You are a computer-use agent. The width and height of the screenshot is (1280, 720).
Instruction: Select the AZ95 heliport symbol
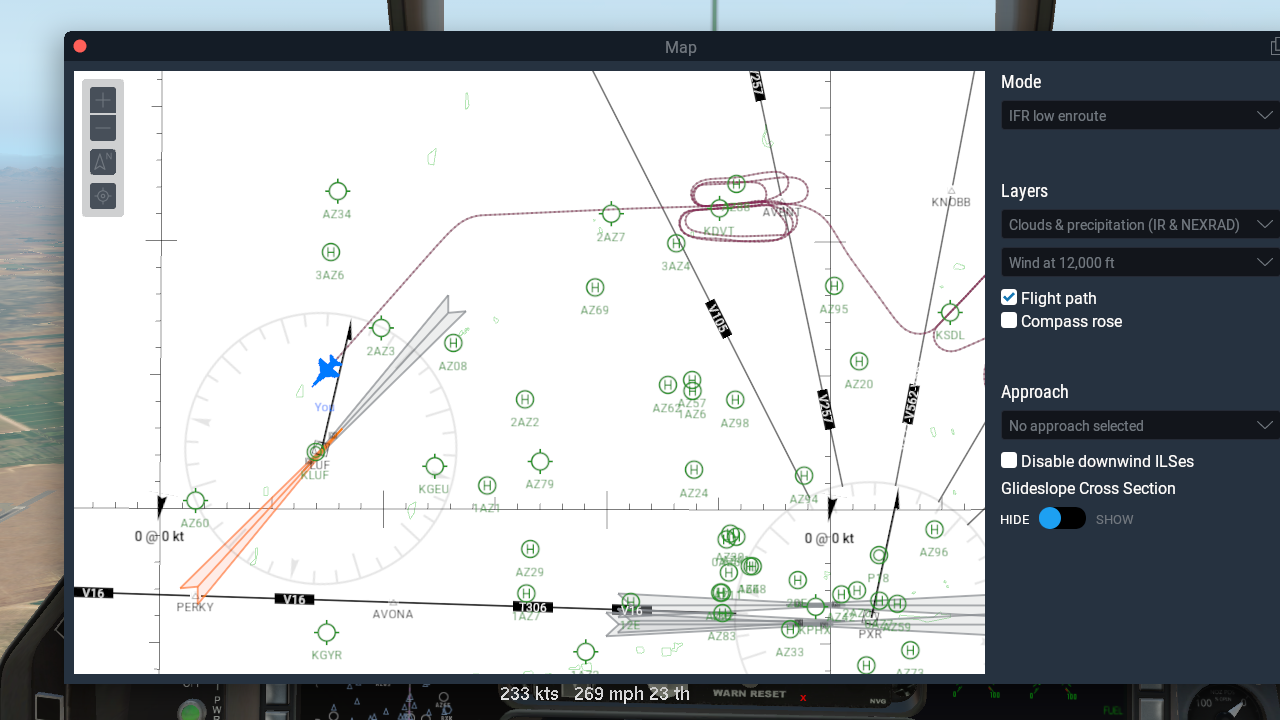(x=834, y=286)
